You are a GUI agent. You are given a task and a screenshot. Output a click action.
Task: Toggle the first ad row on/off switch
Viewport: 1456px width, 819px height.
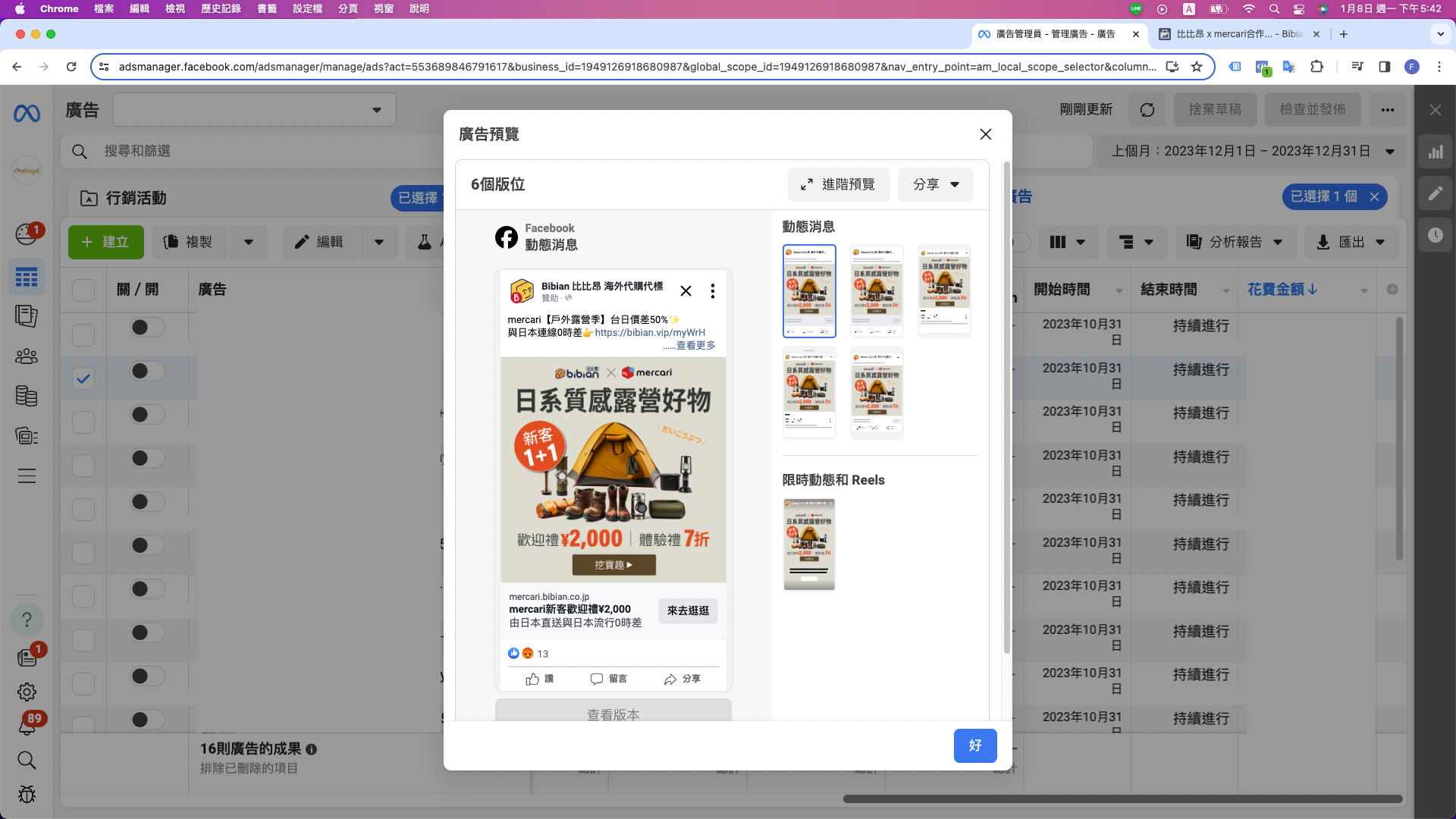(x=147, y=327)
